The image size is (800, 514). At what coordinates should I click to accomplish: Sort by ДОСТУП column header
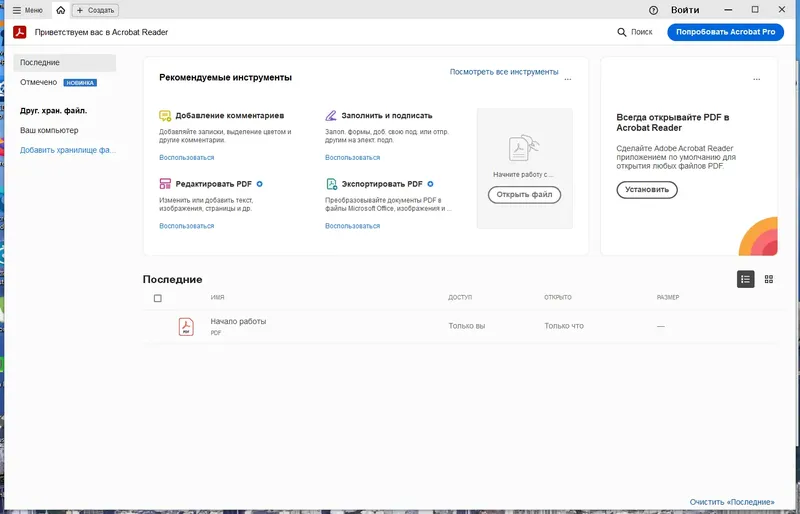click(460, 297)
